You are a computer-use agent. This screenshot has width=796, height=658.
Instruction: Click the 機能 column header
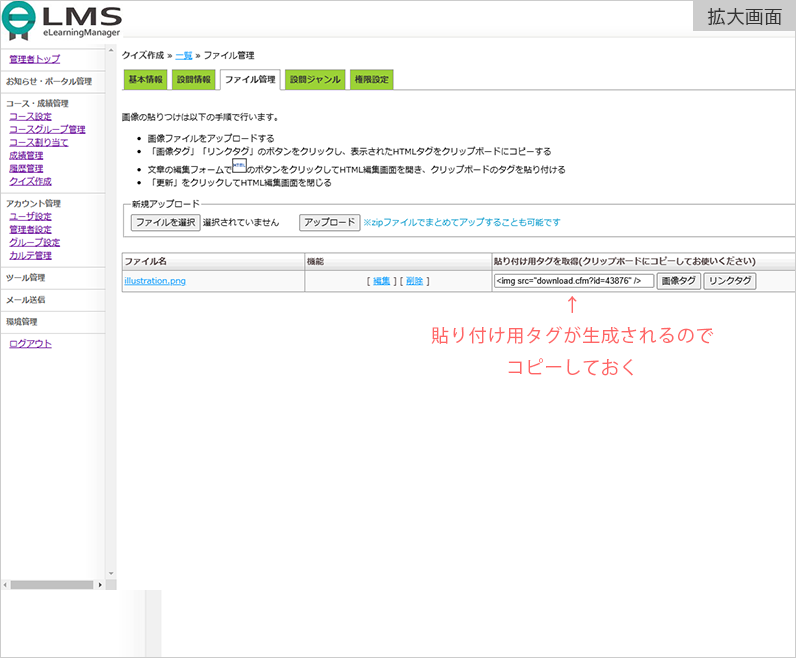(398, 261)
